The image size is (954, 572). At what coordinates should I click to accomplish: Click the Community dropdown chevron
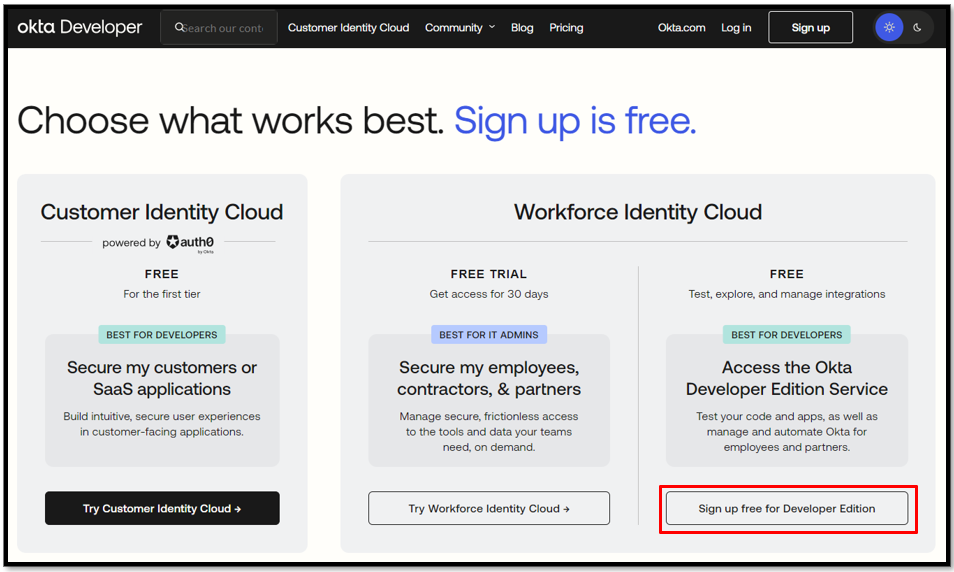click(492, 27)
